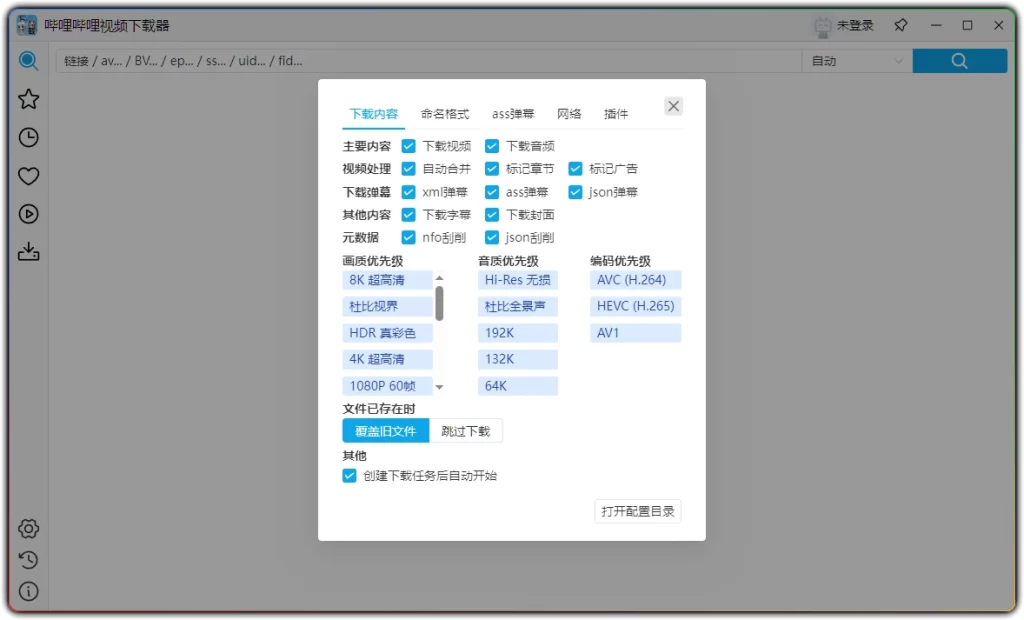Click the restore/reset icon above info icon

(28, 560)
